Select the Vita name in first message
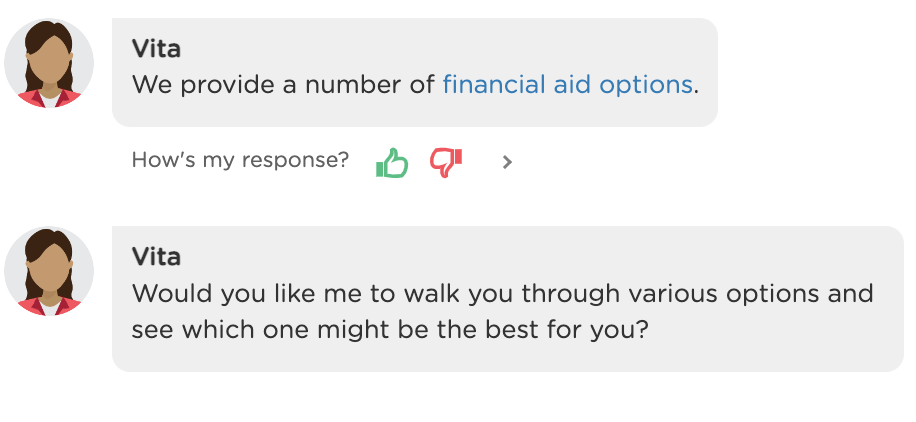The width and height of the screenshot is (916, 422). [x=156, y=49]
